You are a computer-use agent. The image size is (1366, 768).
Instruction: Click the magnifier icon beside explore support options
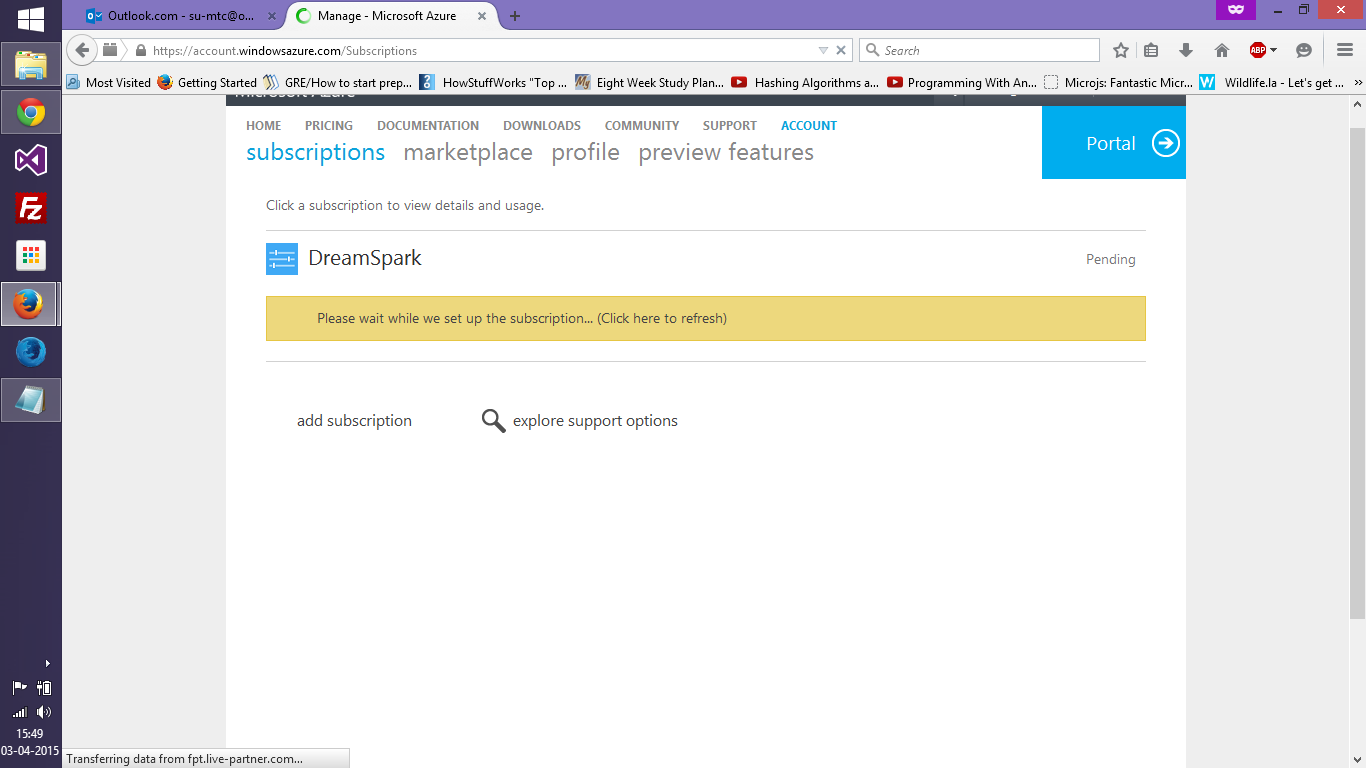(x=493, y=421)
